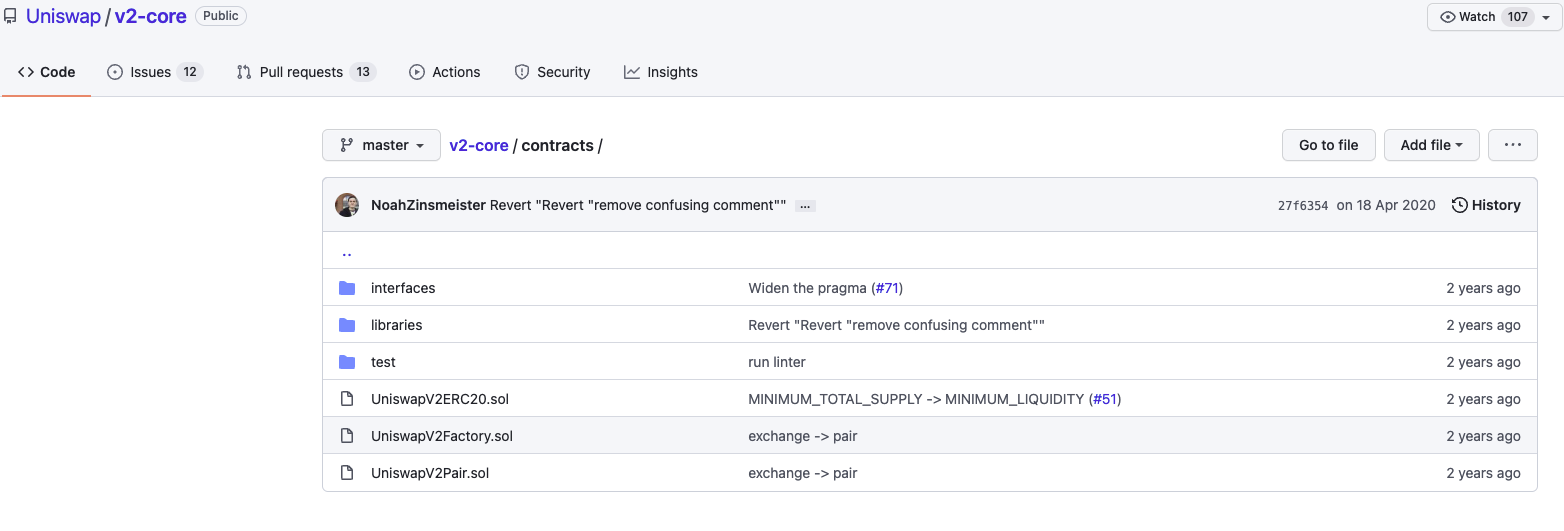Open the three-dots more options menu
The image size is (1564, 531).
tap(1513, 145)
